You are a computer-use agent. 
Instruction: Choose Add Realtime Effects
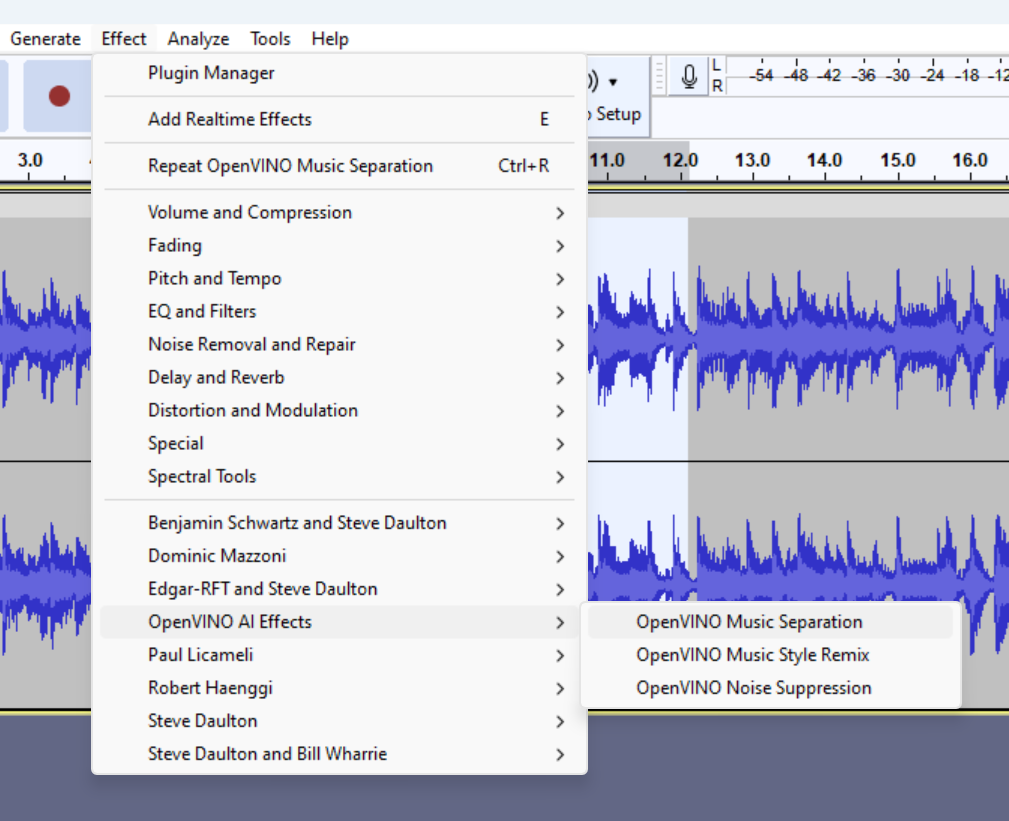[x=339, y=119]
